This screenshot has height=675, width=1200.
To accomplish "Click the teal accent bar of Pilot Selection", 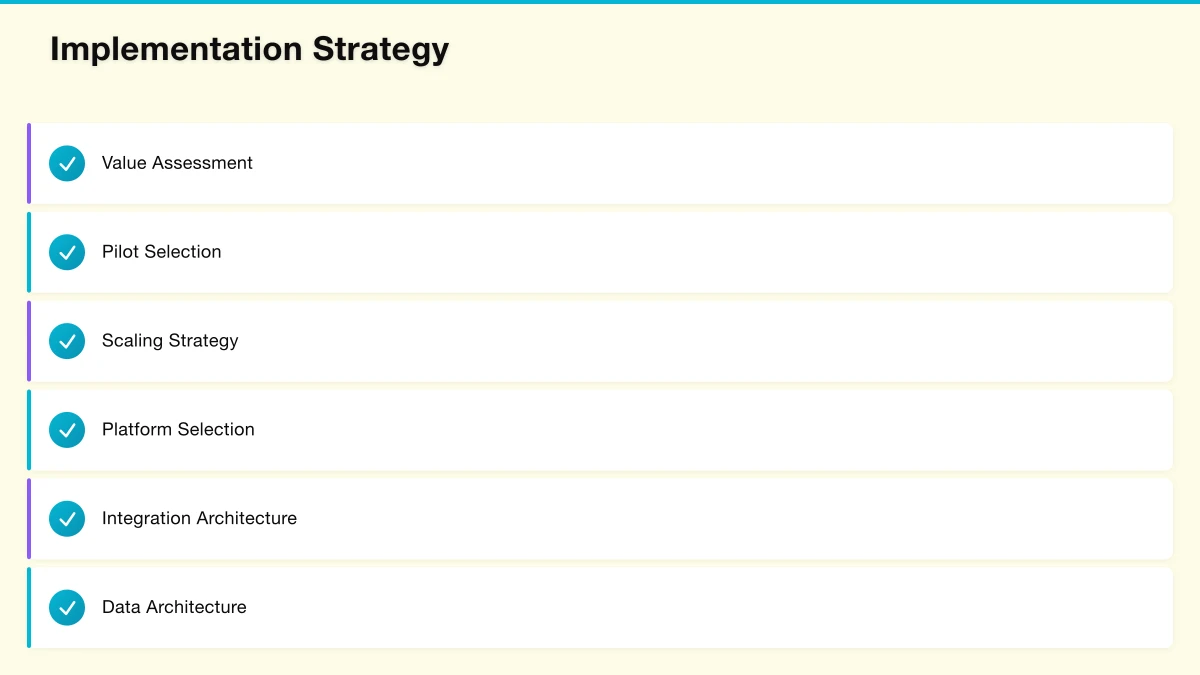I will (29, 252).
